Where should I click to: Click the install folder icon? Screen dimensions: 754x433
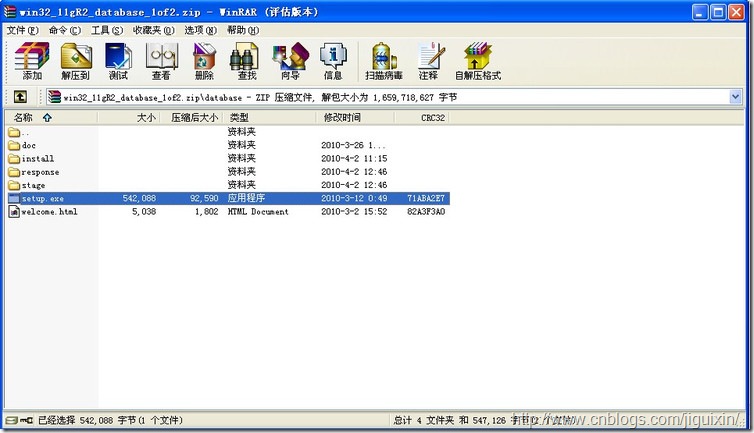click(x=14, y=159)
